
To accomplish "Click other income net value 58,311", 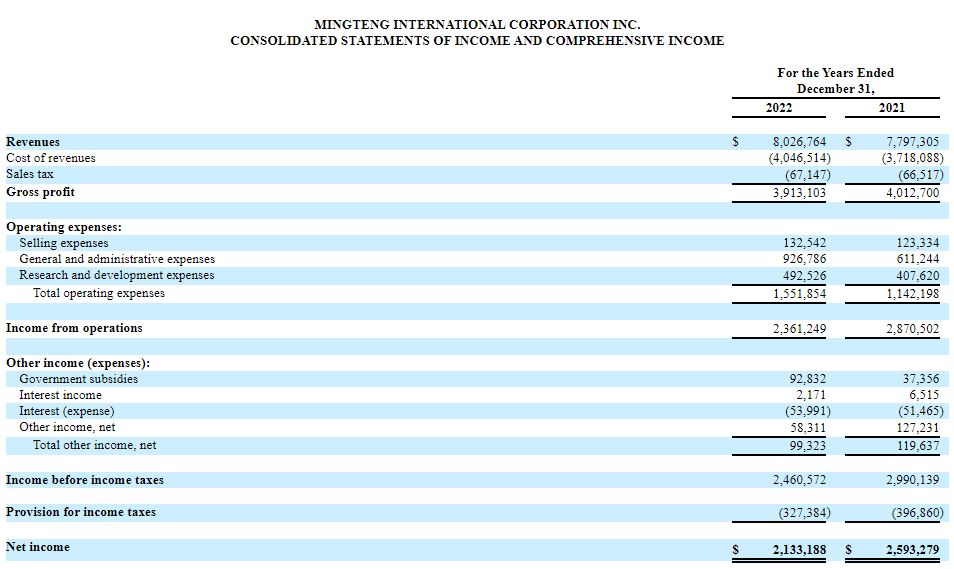I will coord(808,428).
